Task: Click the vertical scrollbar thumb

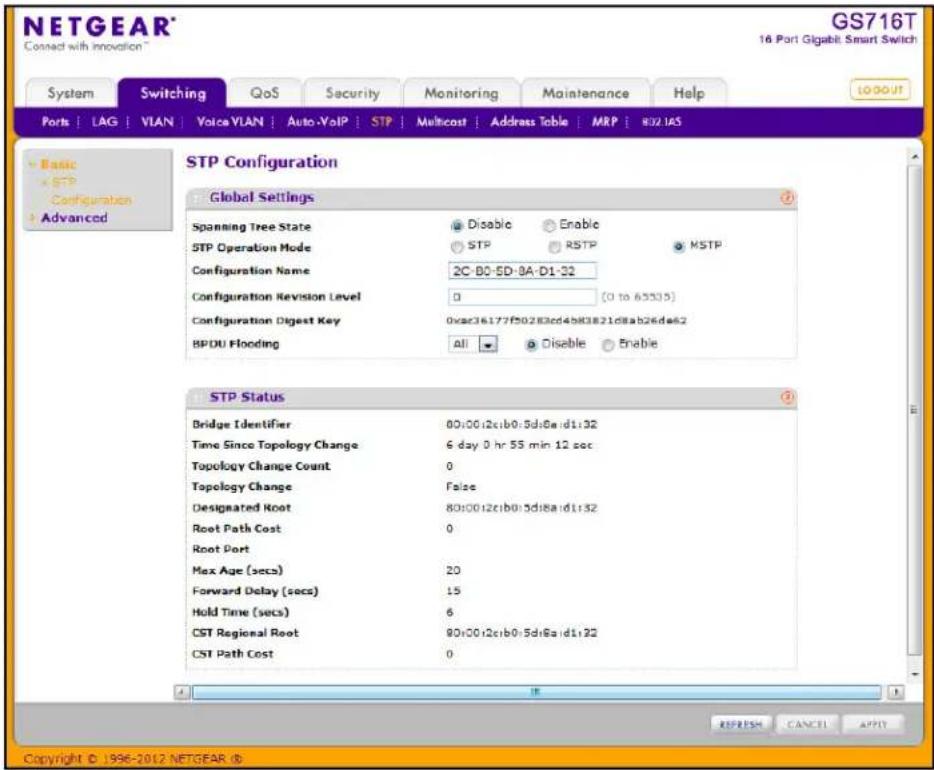Action: (x=914, y=410)
